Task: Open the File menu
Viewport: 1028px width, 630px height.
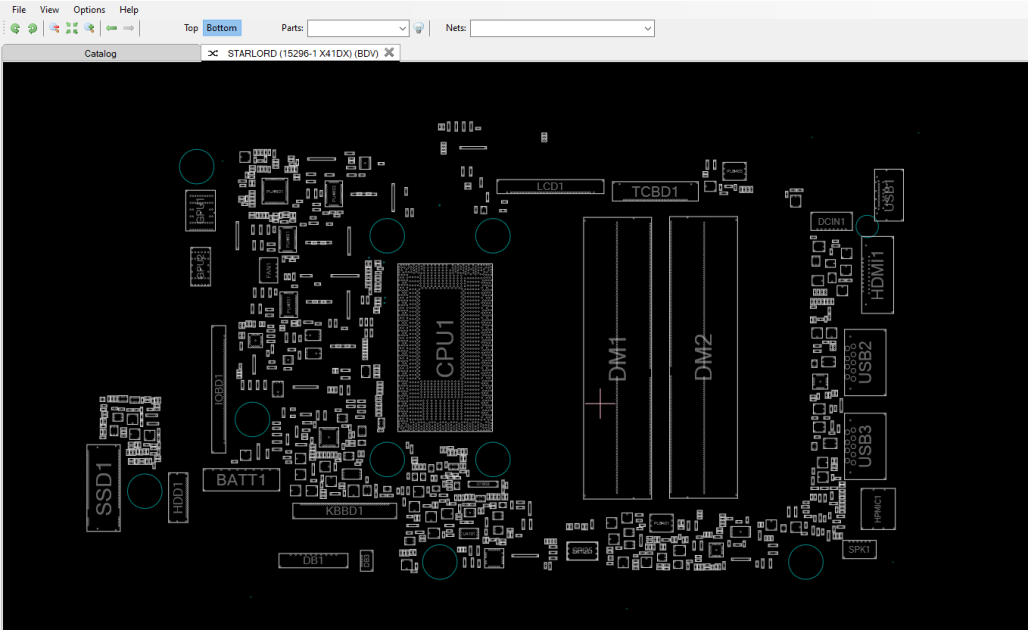Action: pyautogui.click(x=19, y=10)
